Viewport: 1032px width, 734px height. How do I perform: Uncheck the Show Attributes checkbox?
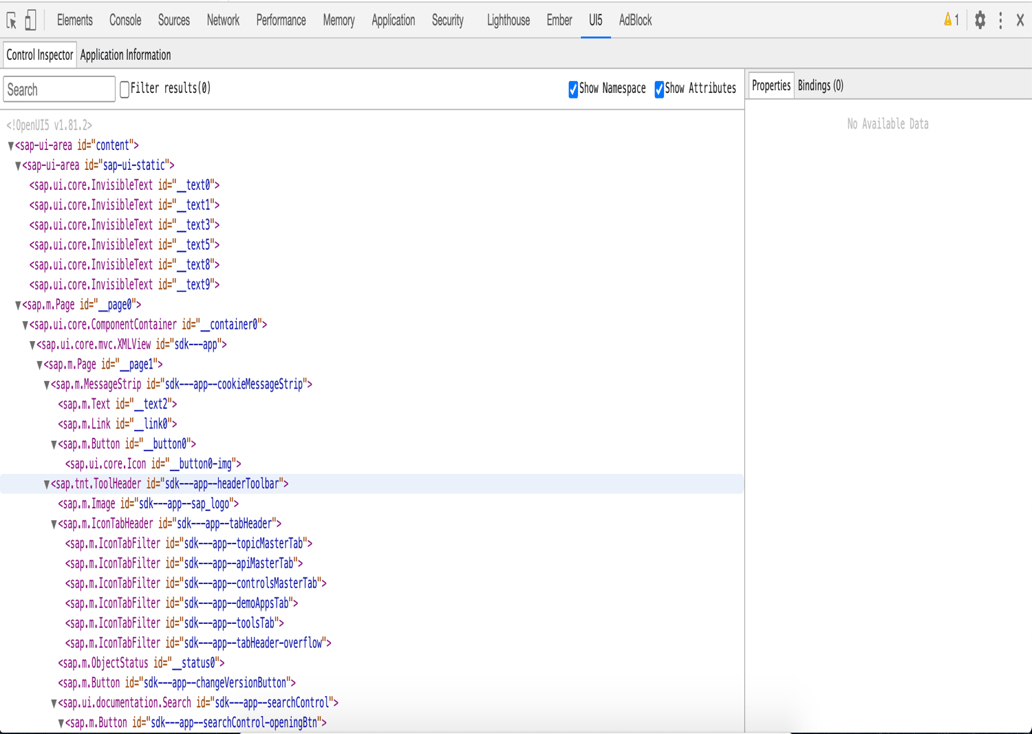(658, 88)
